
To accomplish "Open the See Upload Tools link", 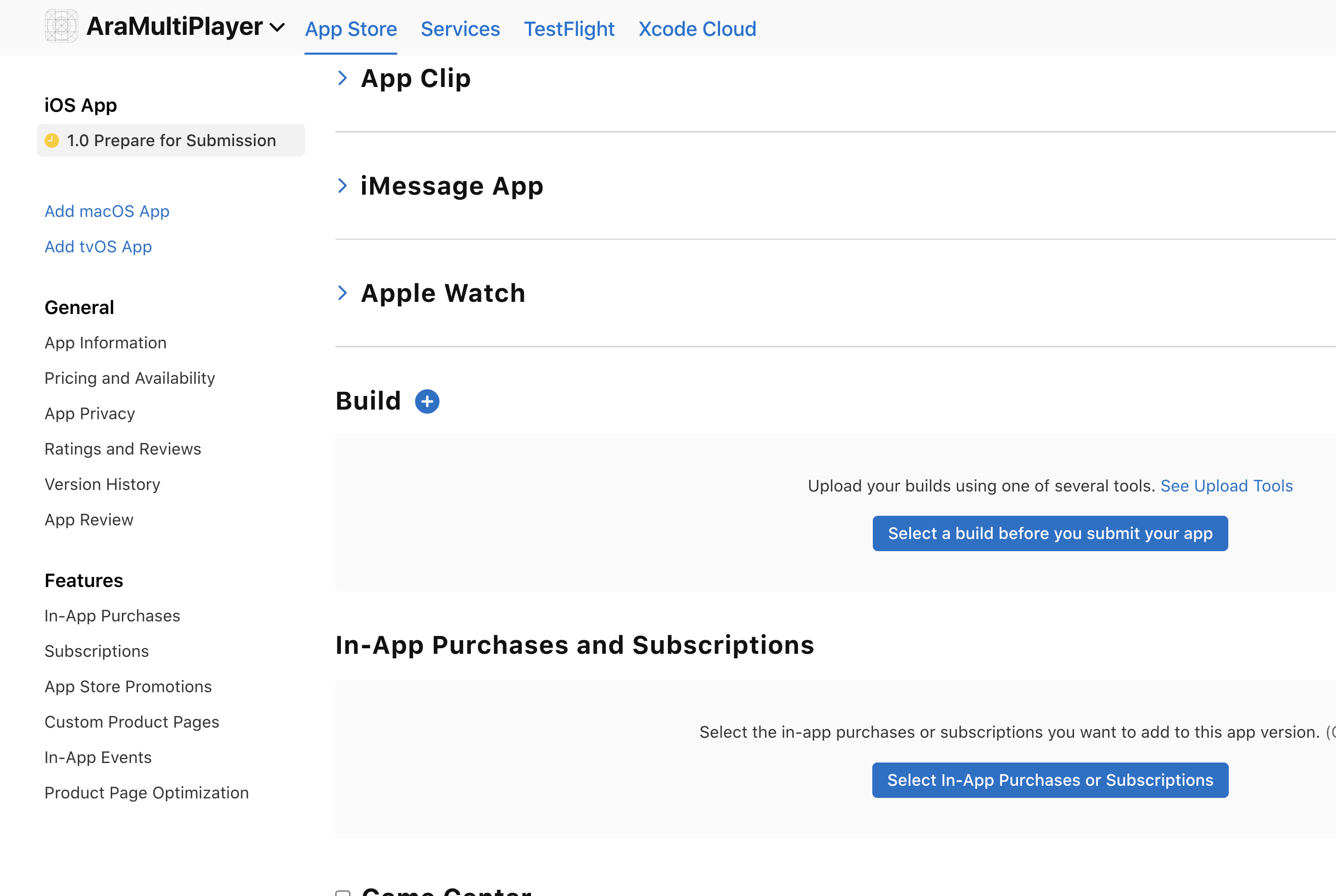I will (x=1226, y=486).
